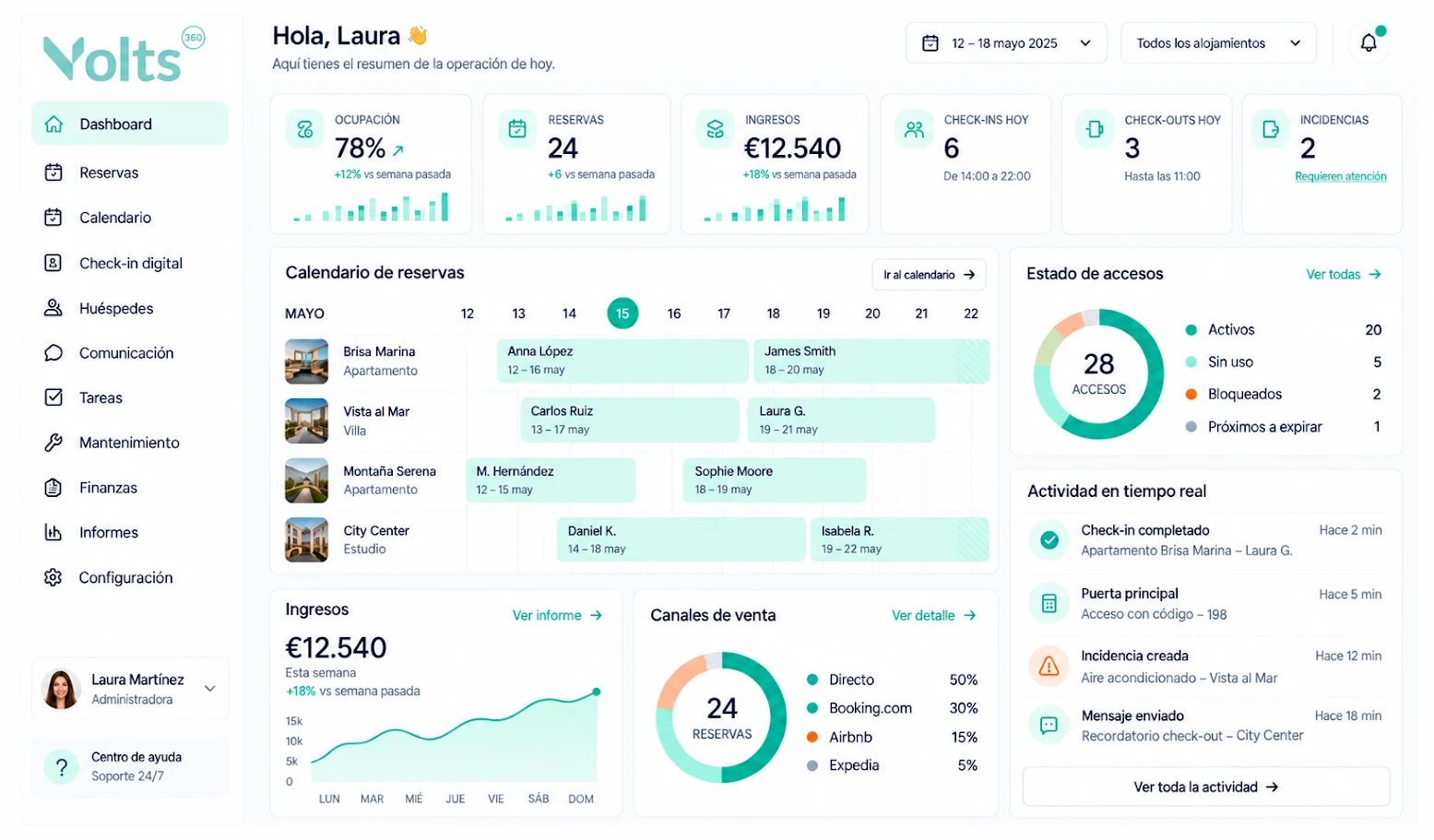Click the Configuración gear icon
This screenshot has width=1434, height=840.
click(53, 577)
